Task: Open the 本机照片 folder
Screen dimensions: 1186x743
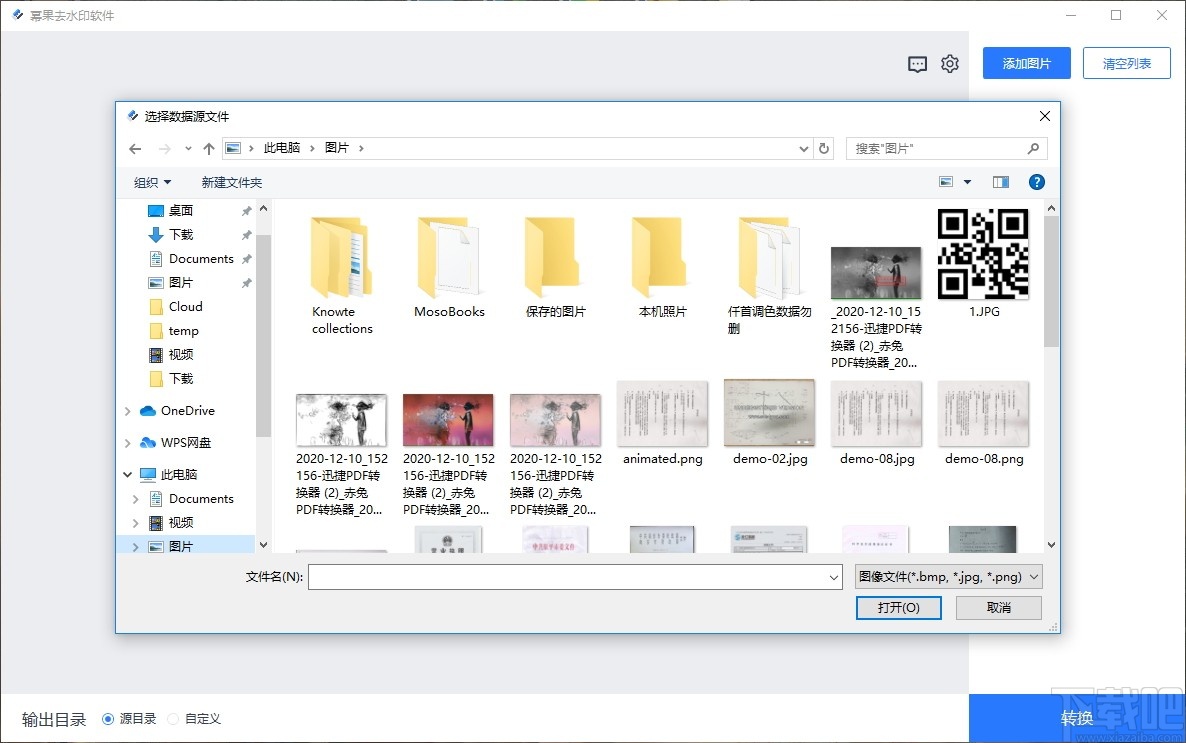Action: [663, 267]
